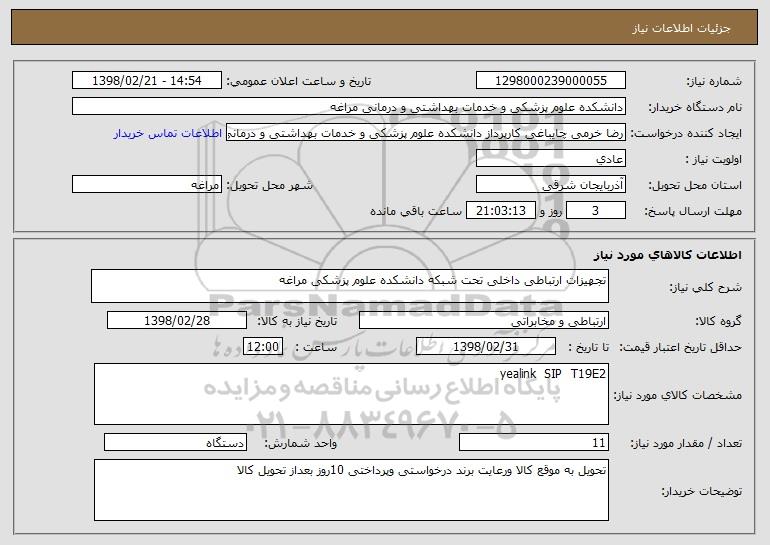Click the ساعت باقی مانده text
This screenshot has width=770, height=545.
click(x=416, y=211)
